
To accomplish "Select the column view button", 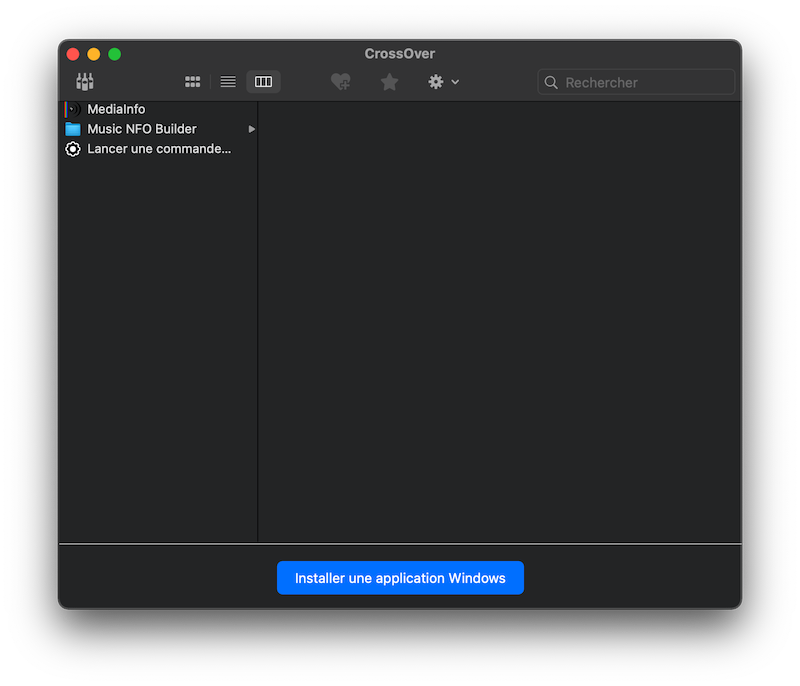I will 263,82.
